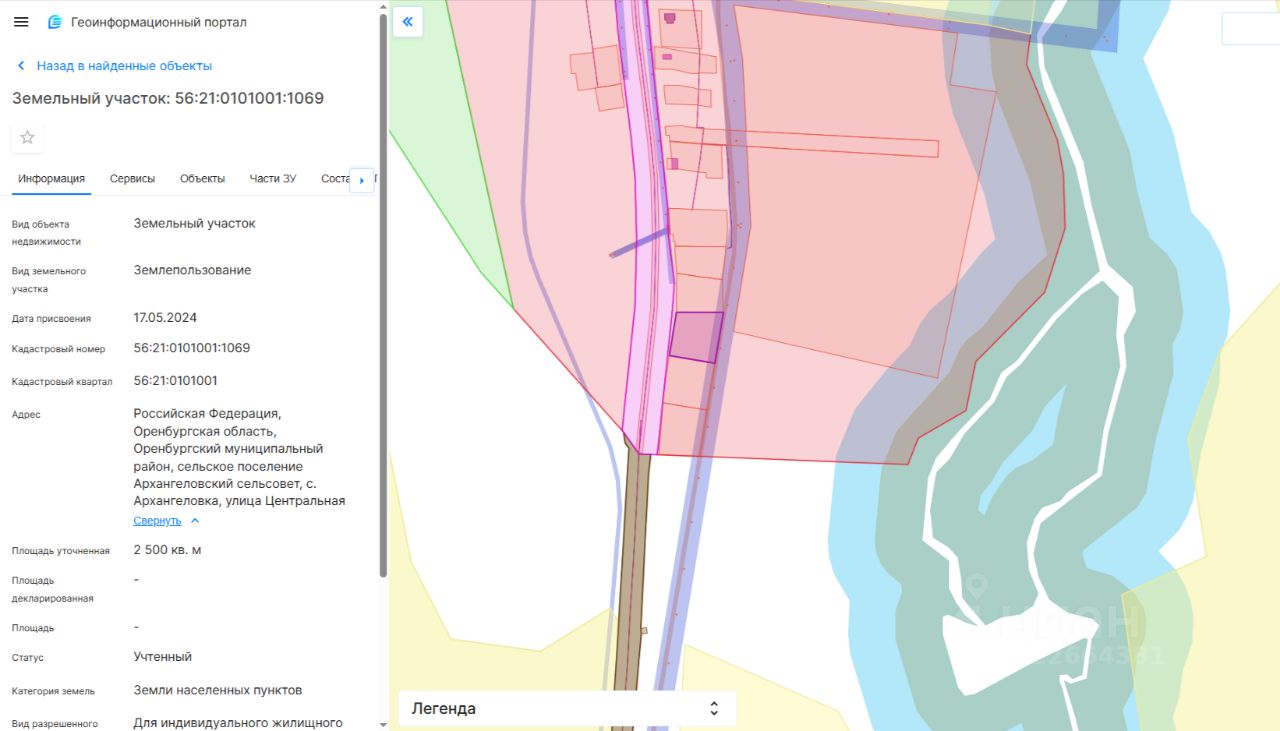1280x731 pixels.
Task: Click the date value 17.05.2024
Action: 165,318
